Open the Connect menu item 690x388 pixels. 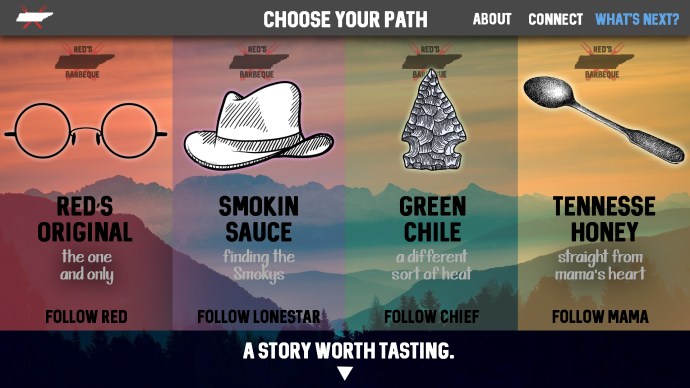(555, 19)
